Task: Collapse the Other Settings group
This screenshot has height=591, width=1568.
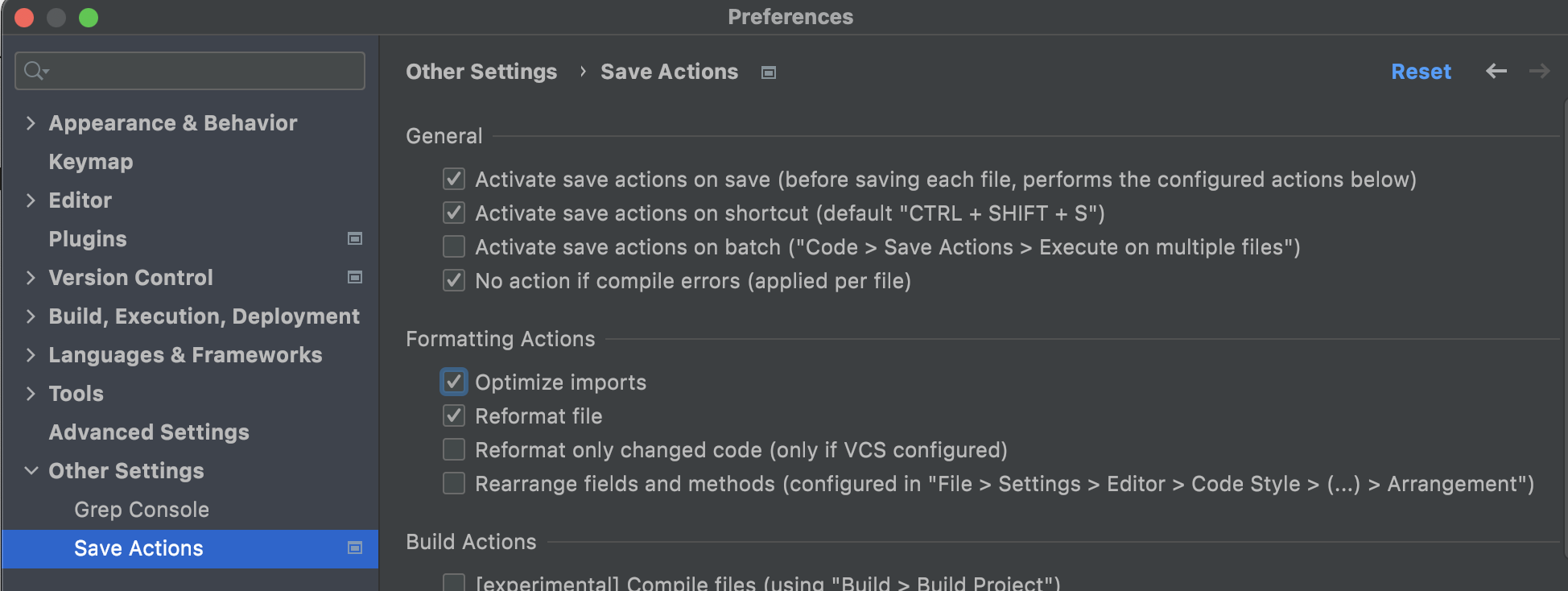Action: 31,470
